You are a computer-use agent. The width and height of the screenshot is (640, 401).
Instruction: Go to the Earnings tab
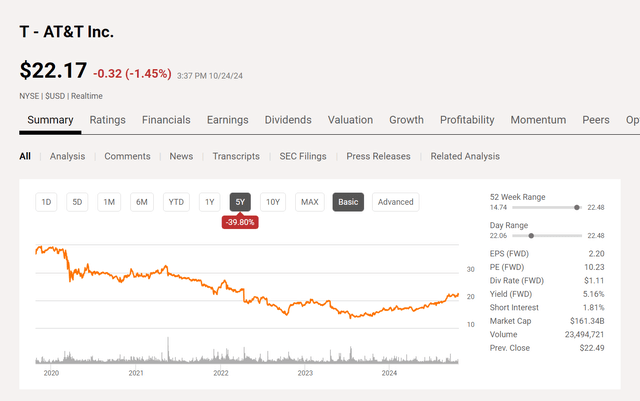[x=227, y=120]
